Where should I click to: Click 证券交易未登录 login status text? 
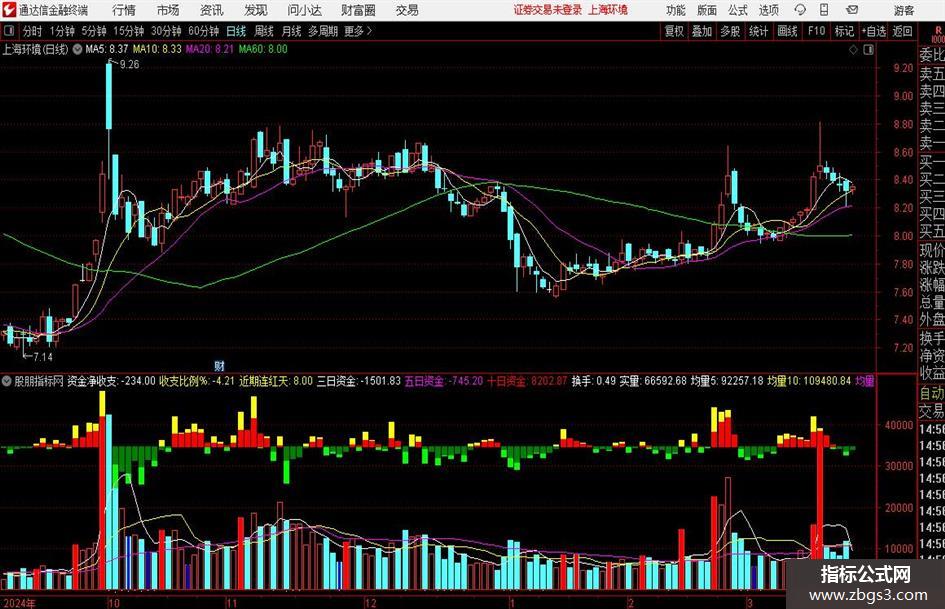coord(548,10)
